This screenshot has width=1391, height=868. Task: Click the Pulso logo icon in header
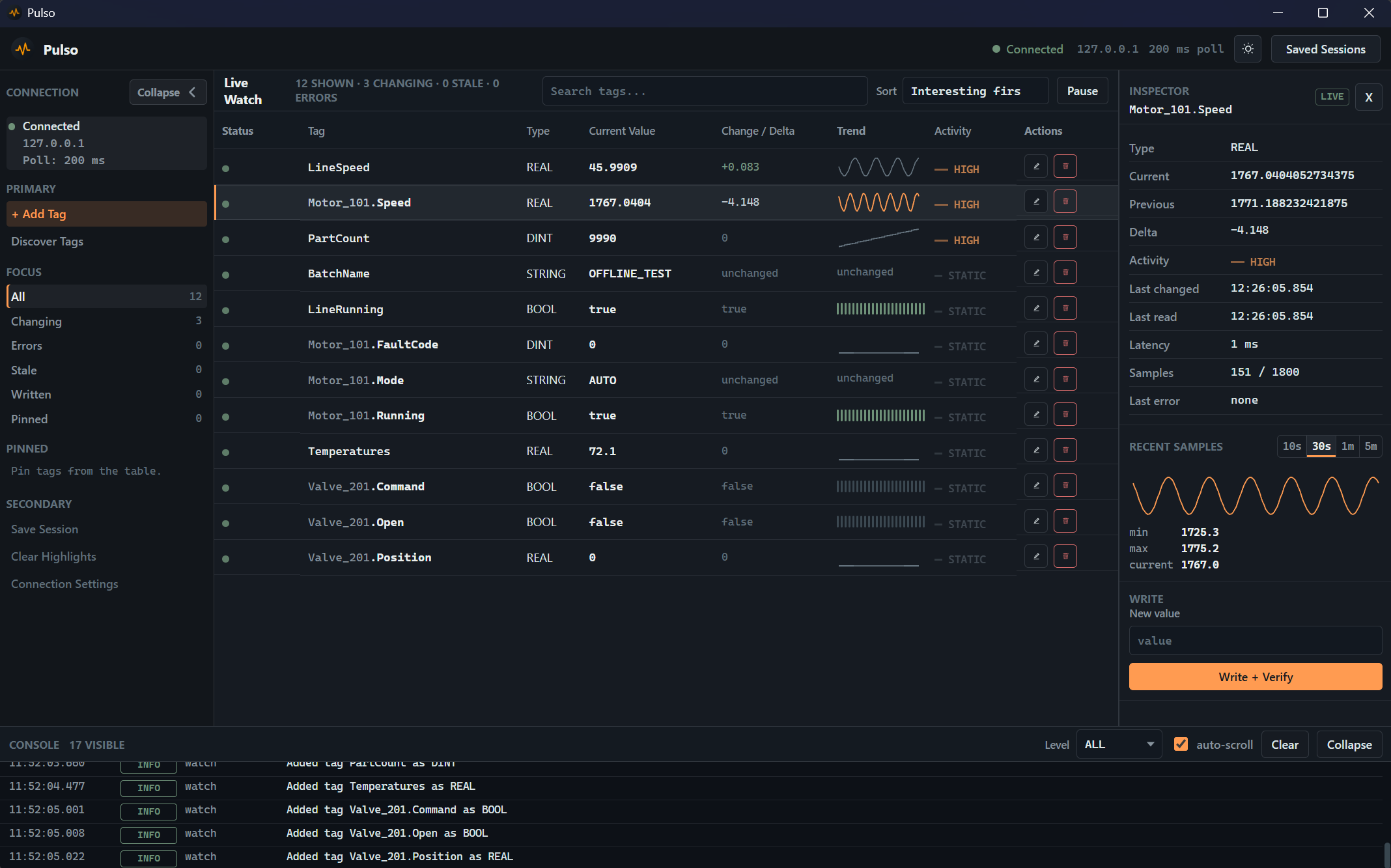point(23,49)
